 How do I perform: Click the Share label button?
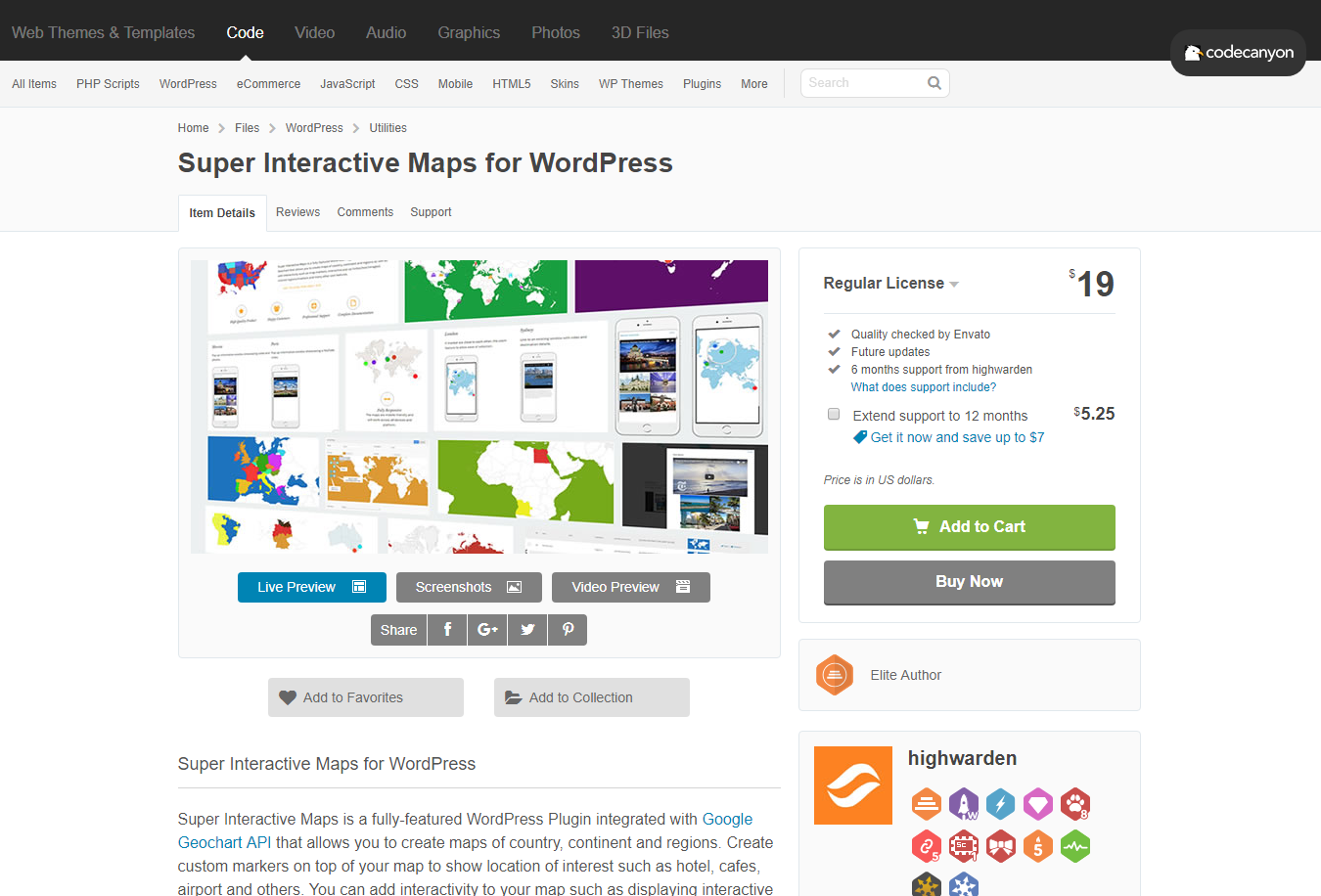398,630
